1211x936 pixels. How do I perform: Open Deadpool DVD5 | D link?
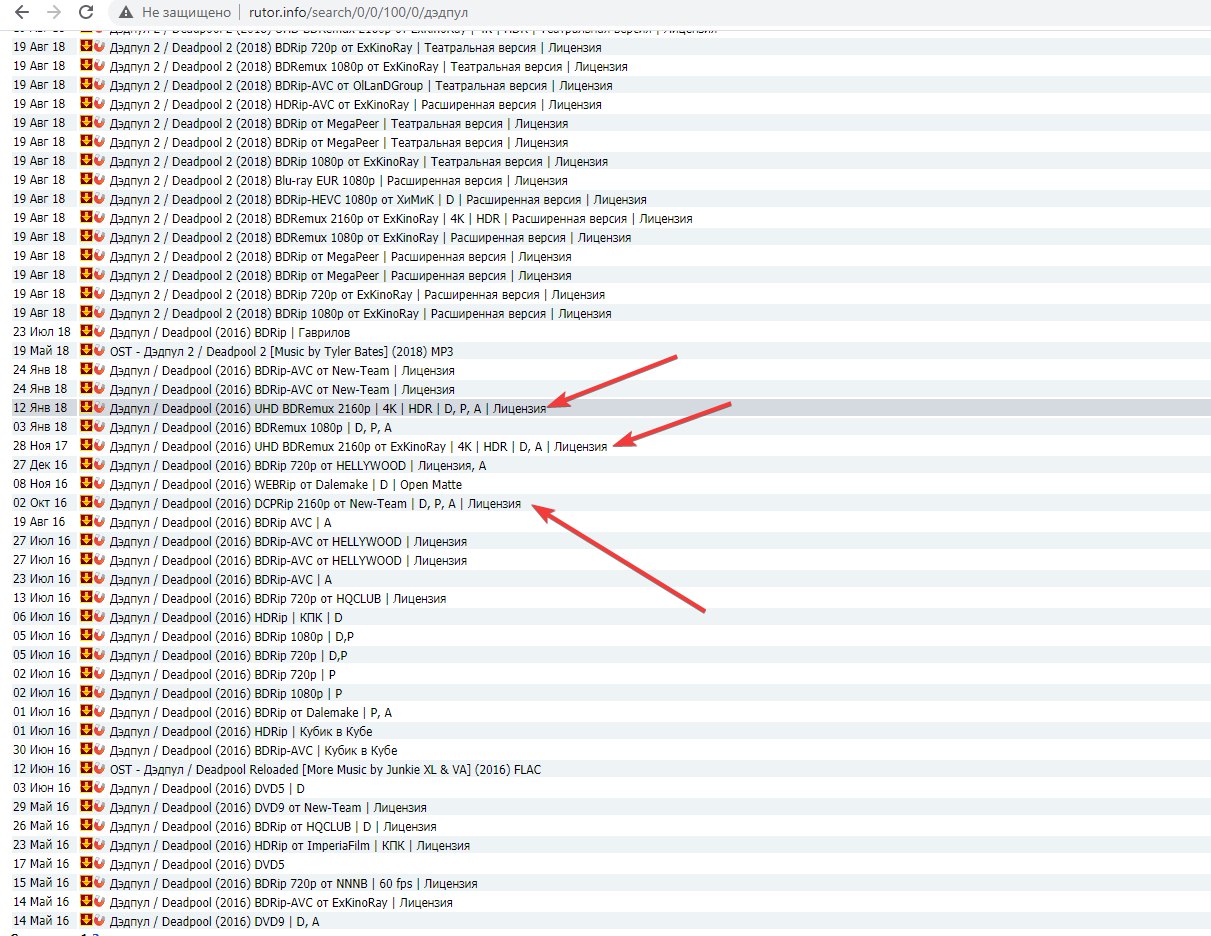[207, 788]
